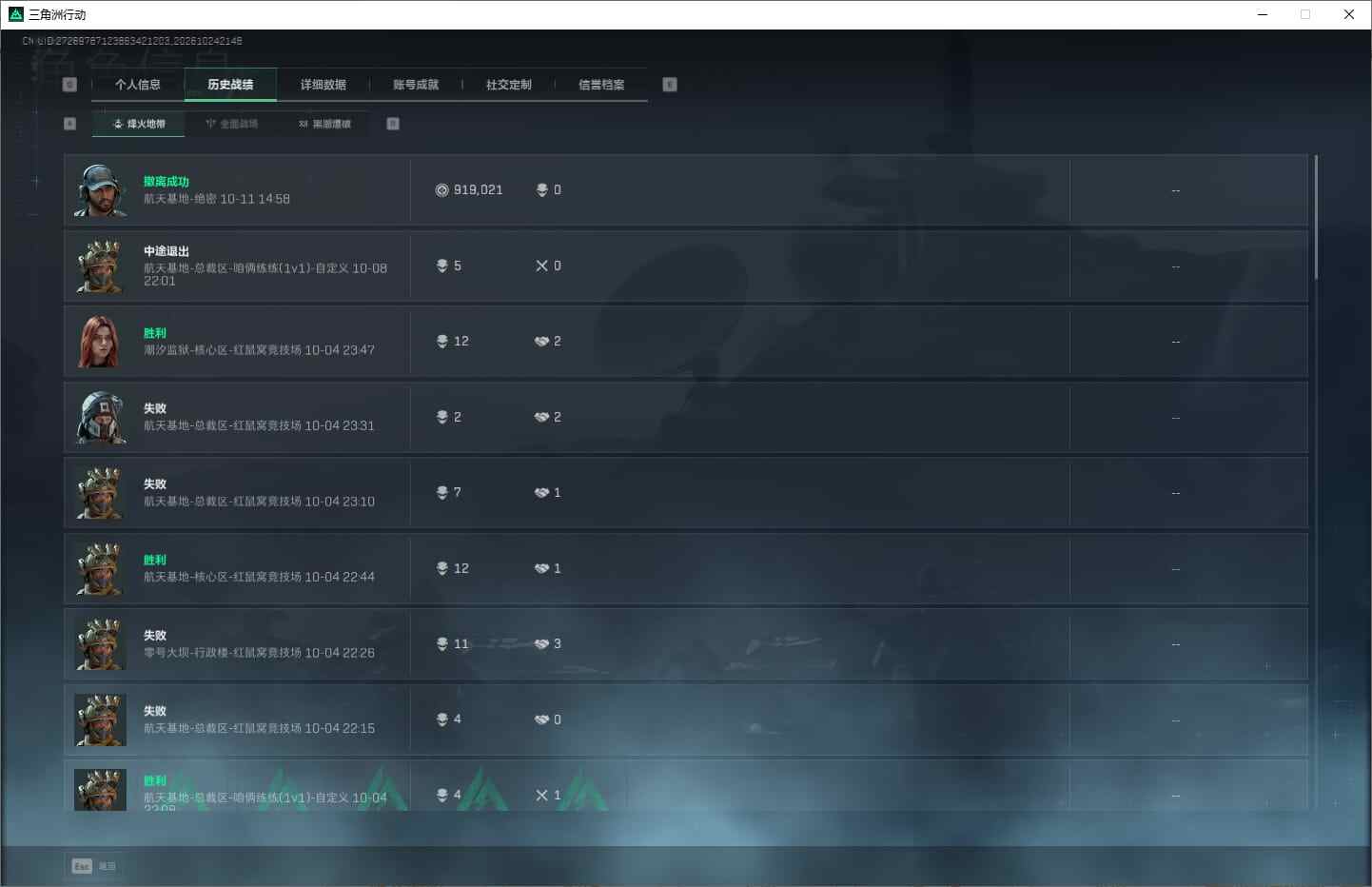Open the 胜利 10-04 22:44 核心区 record

click(685, 569)
